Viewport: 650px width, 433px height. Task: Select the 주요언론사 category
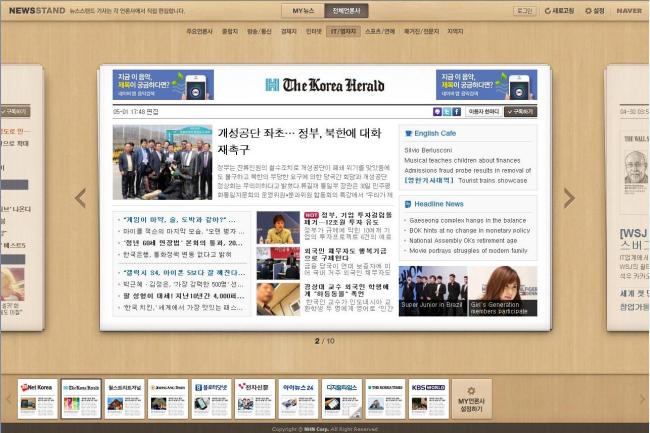[199, 31]
